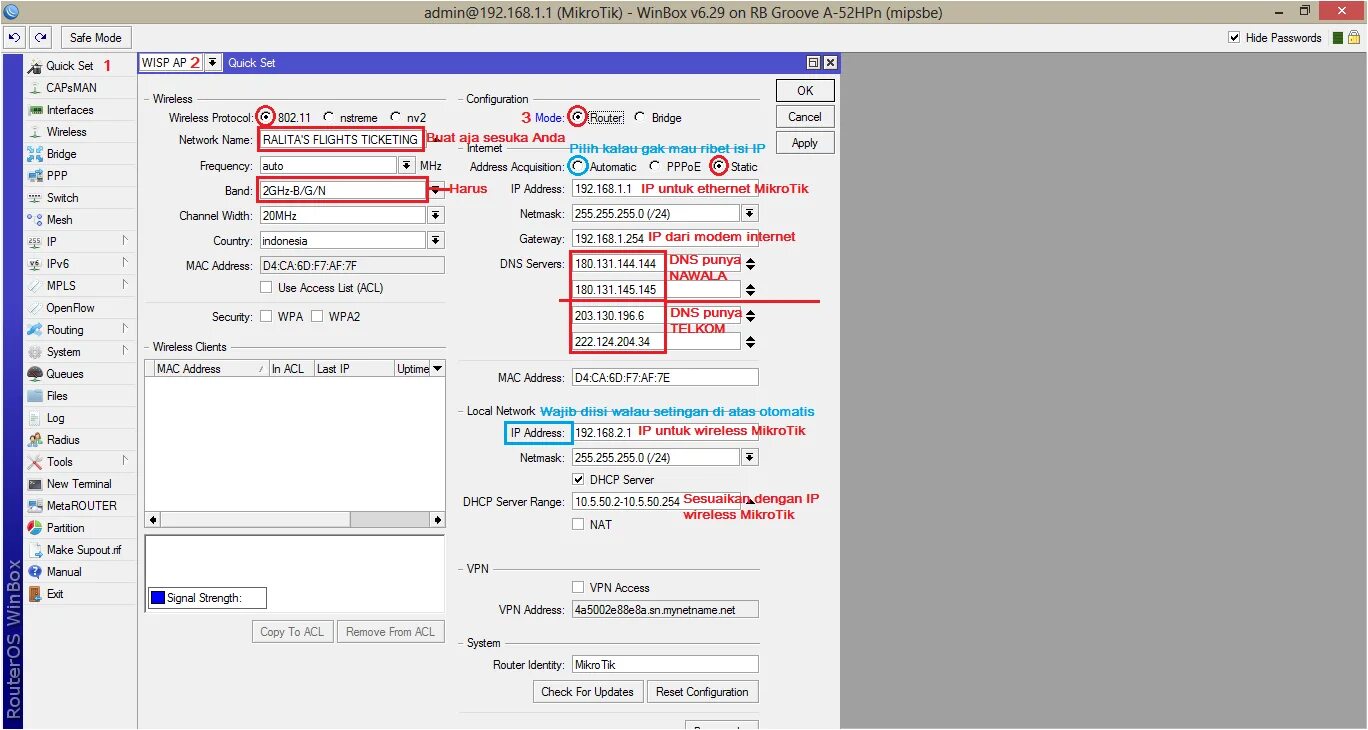Viewport: 1368px width, 730px height.
Task: Open the Country dropdown arrow
Action: 436,241
